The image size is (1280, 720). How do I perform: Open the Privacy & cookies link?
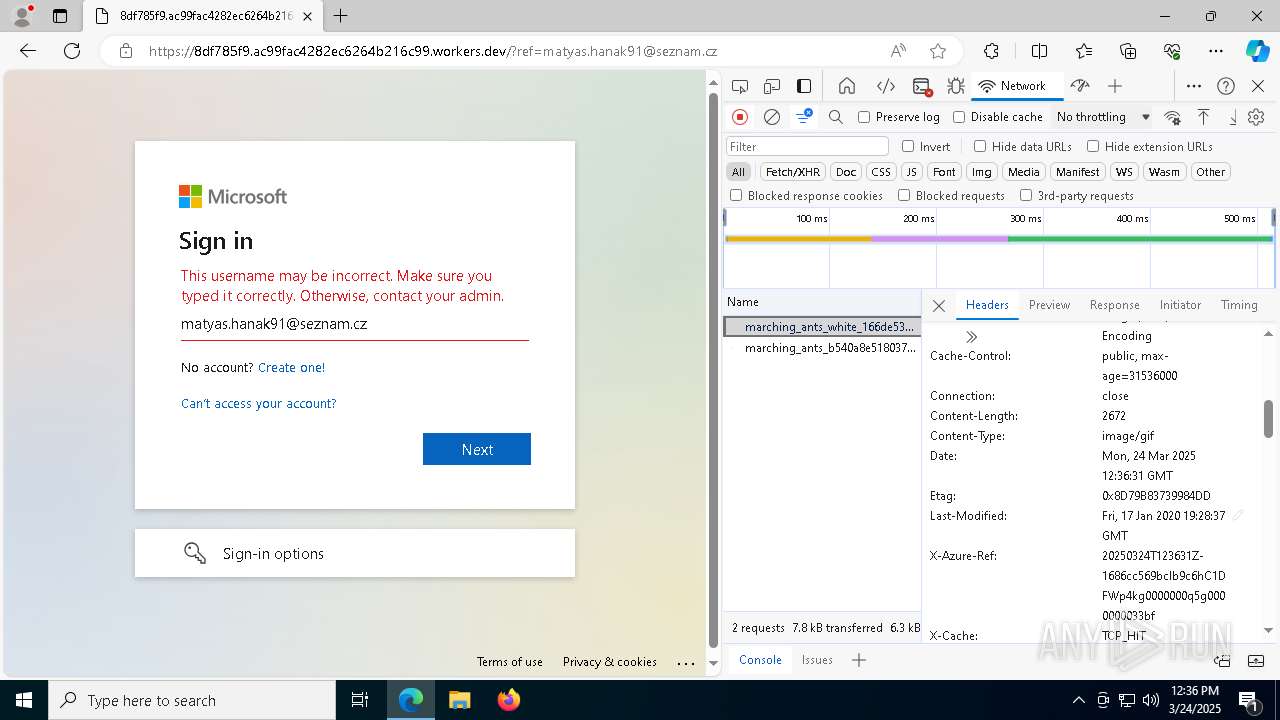(610, 662)
